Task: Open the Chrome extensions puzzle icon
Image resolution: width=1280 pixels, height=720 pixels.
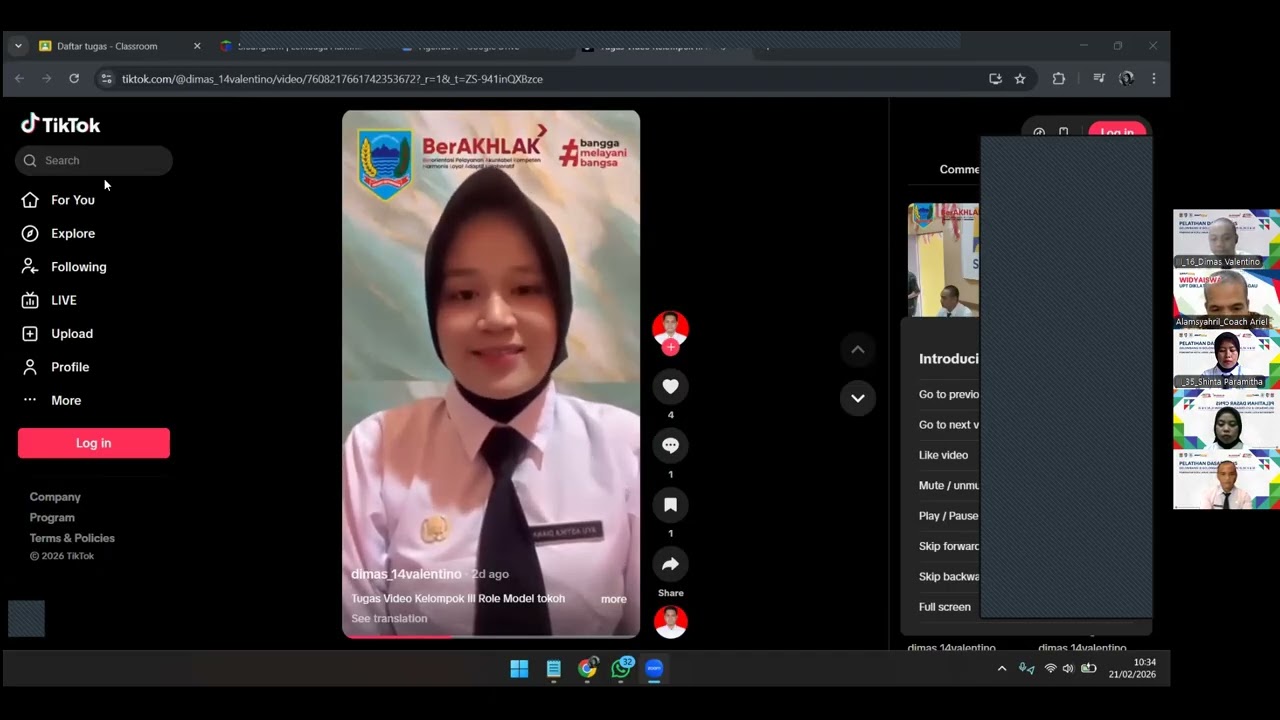Action: click(x=1059, y=78)
